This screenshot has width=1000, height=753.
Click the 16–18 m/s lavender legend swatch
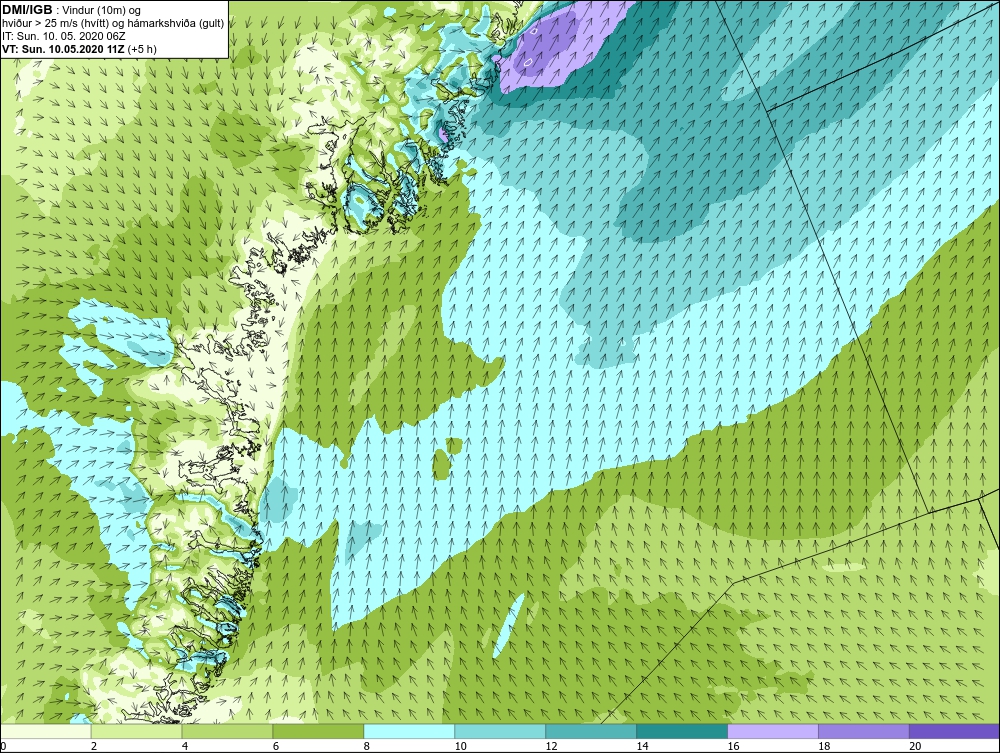[773, 731]
